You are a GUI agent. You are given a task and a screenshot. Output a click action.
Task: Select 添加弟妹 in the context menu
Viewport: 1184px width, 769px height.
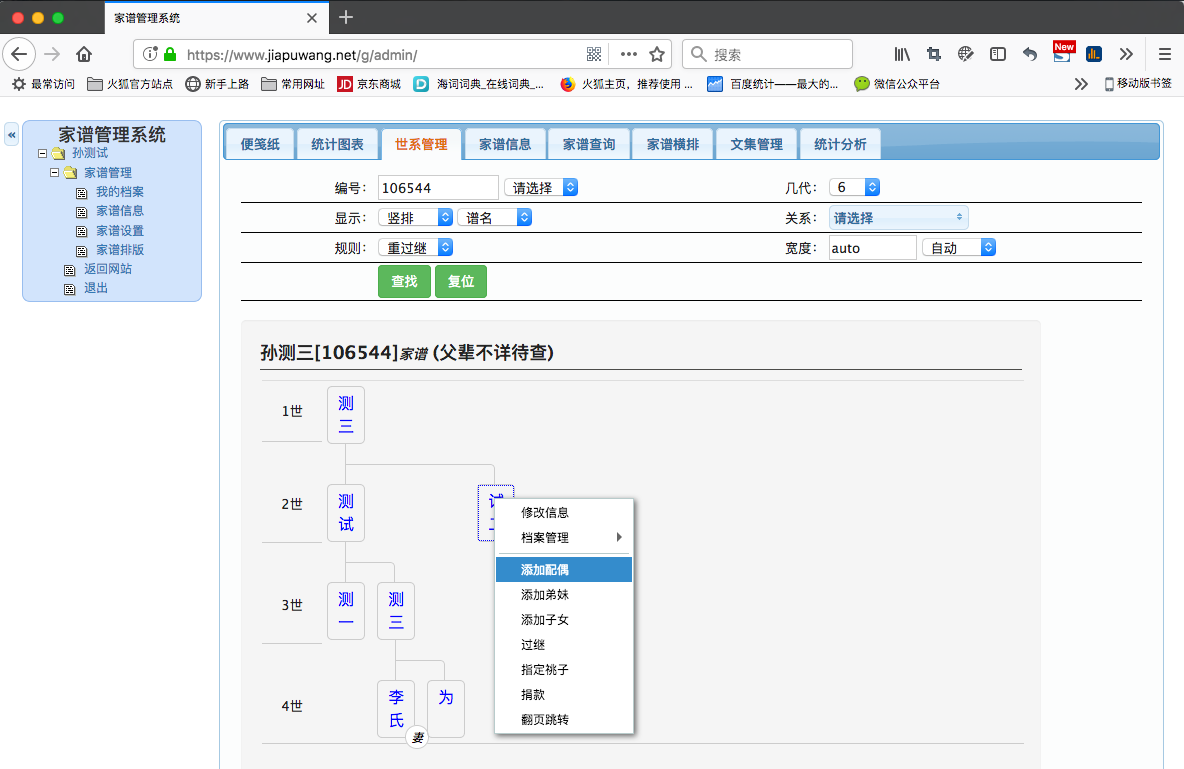pyautogui.click(x=563, y=595)
